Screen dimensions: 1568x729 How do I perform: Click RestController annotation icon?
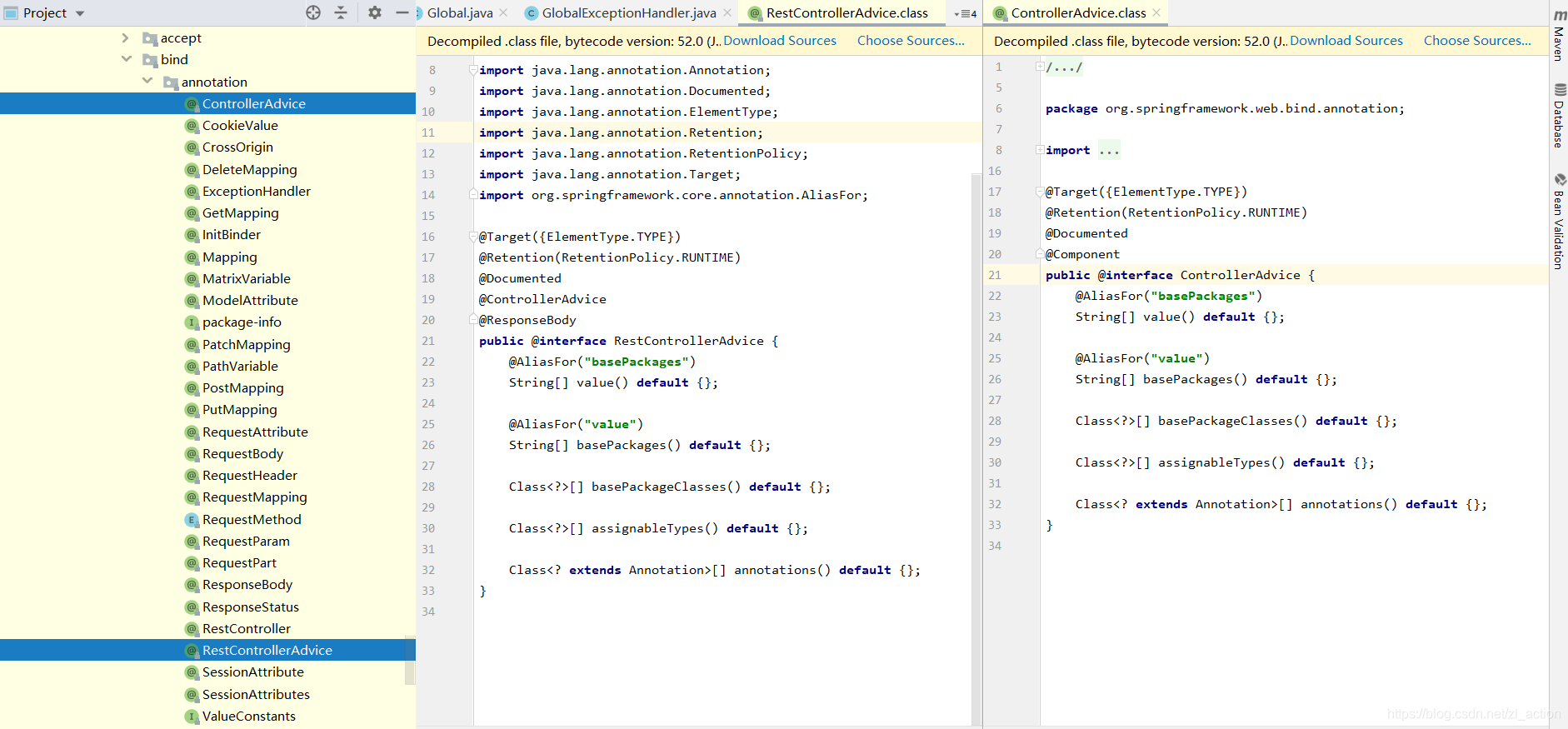tap(192, 628)
